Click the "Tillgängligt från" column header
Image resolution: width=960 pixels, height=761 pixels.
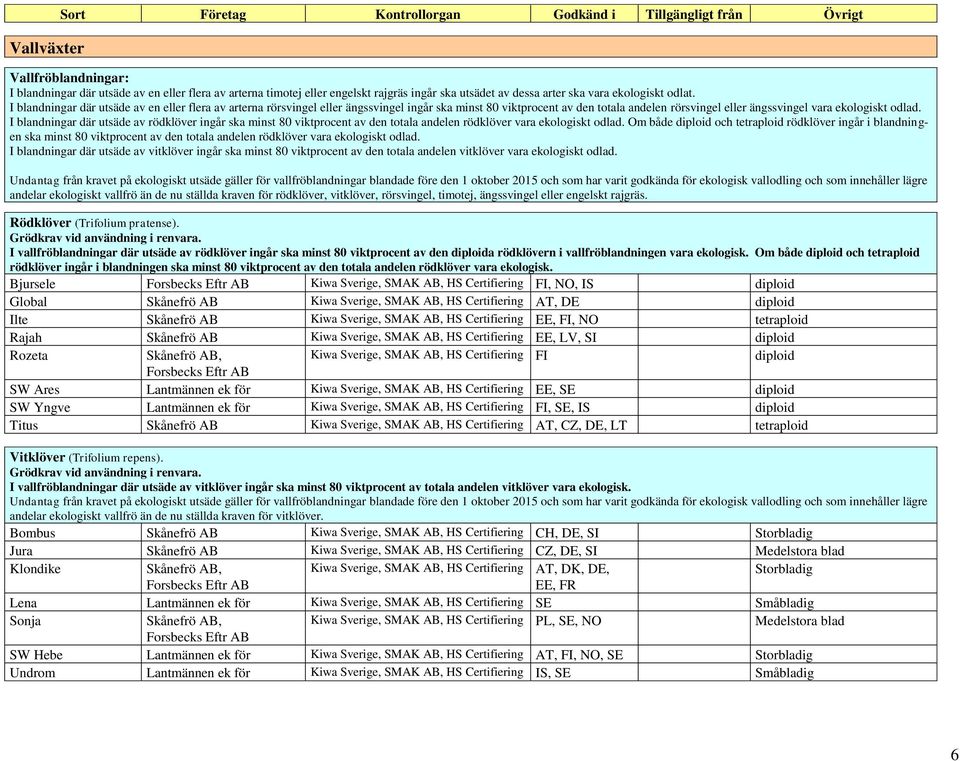694,14
